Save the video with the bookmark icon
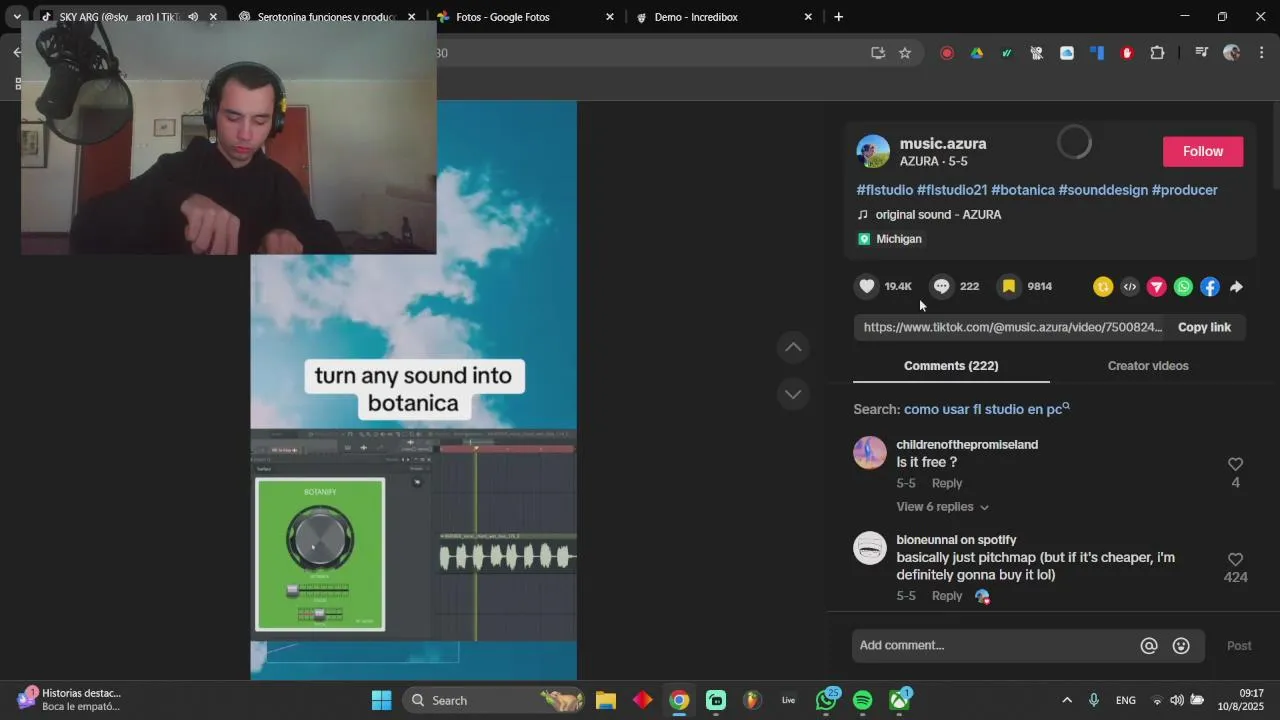Image resolution: width=1280 pixels, height=720 pixels. [x=1009, y=286]
